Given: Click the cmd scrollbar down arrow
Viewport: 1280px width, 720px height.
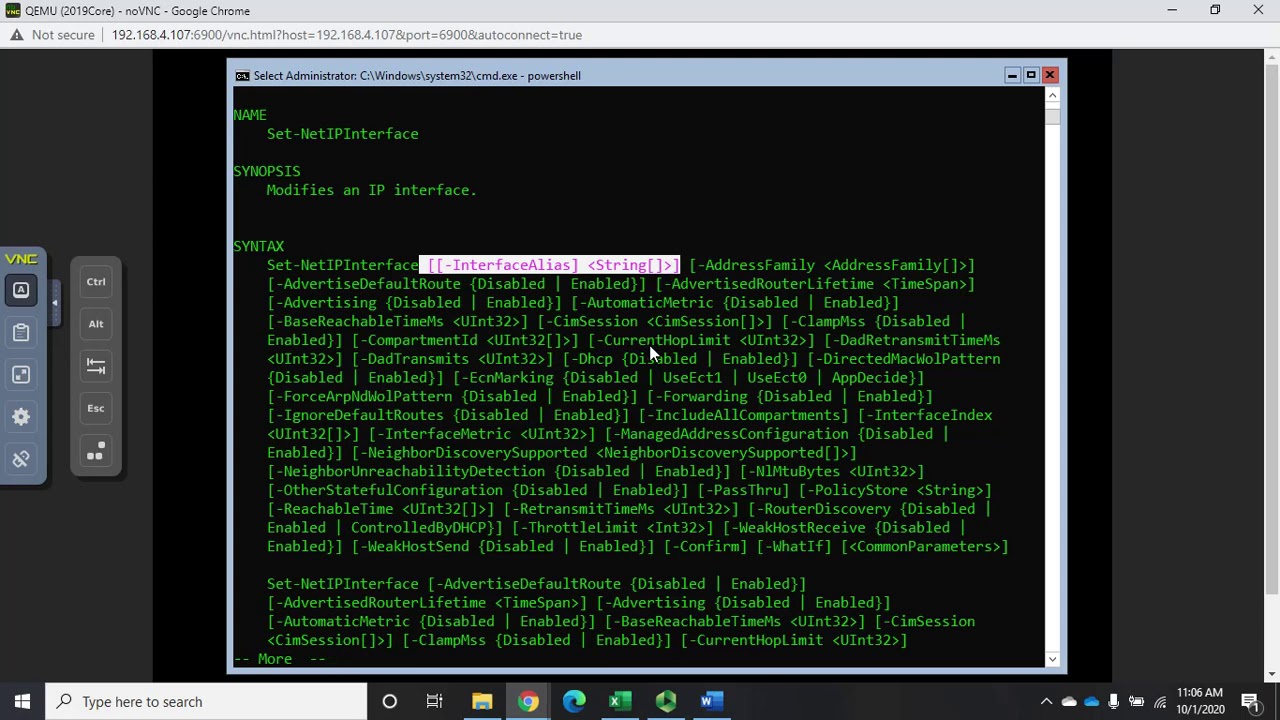Looking at the screenshot, I should coord(1052,659).
